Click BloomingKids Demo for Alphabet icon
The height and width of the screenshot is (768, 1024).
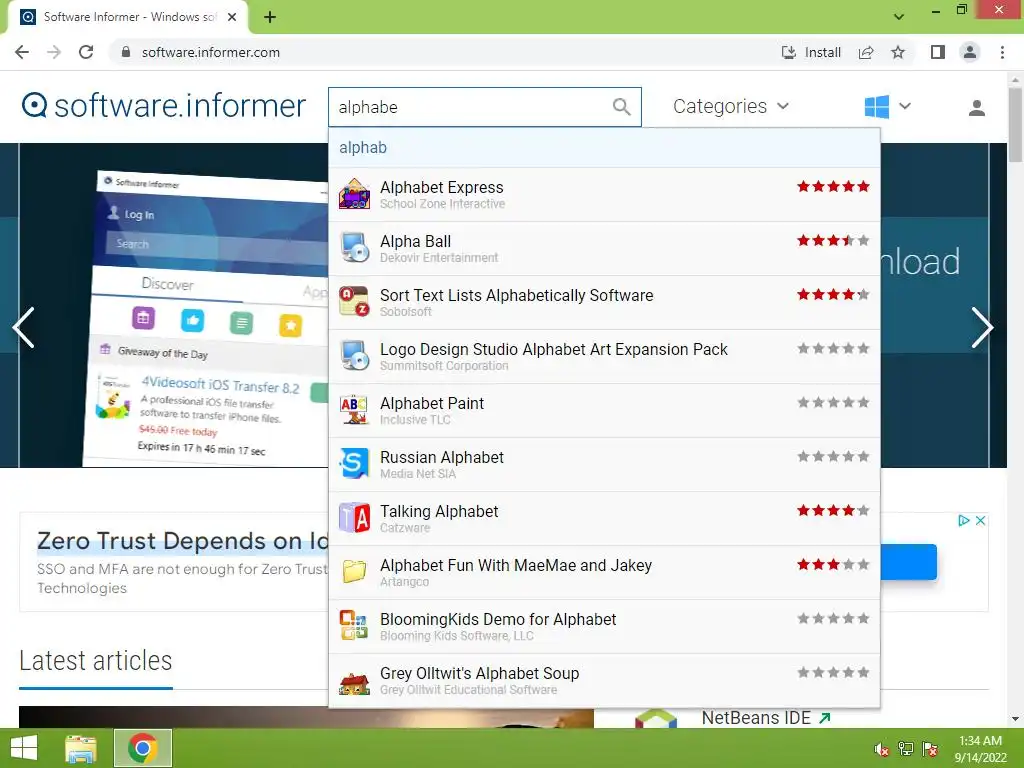pos(355,626)
